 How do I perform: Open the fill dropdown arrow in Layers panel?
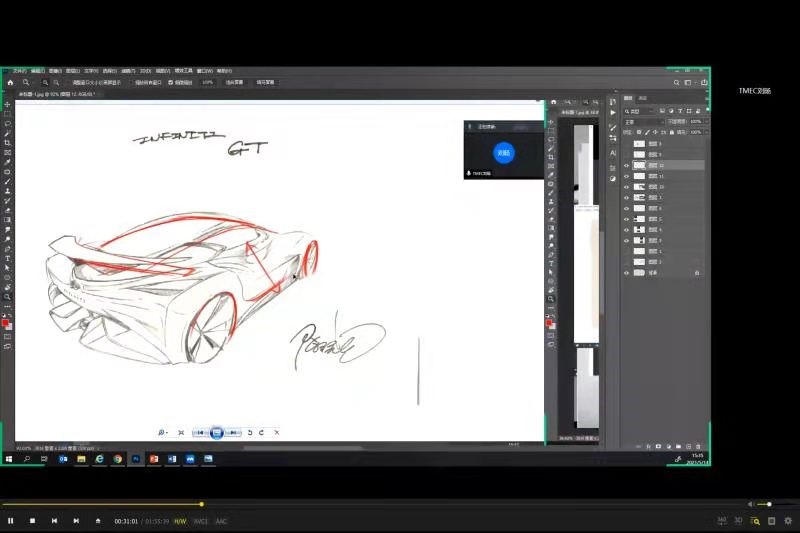point(707,133)
